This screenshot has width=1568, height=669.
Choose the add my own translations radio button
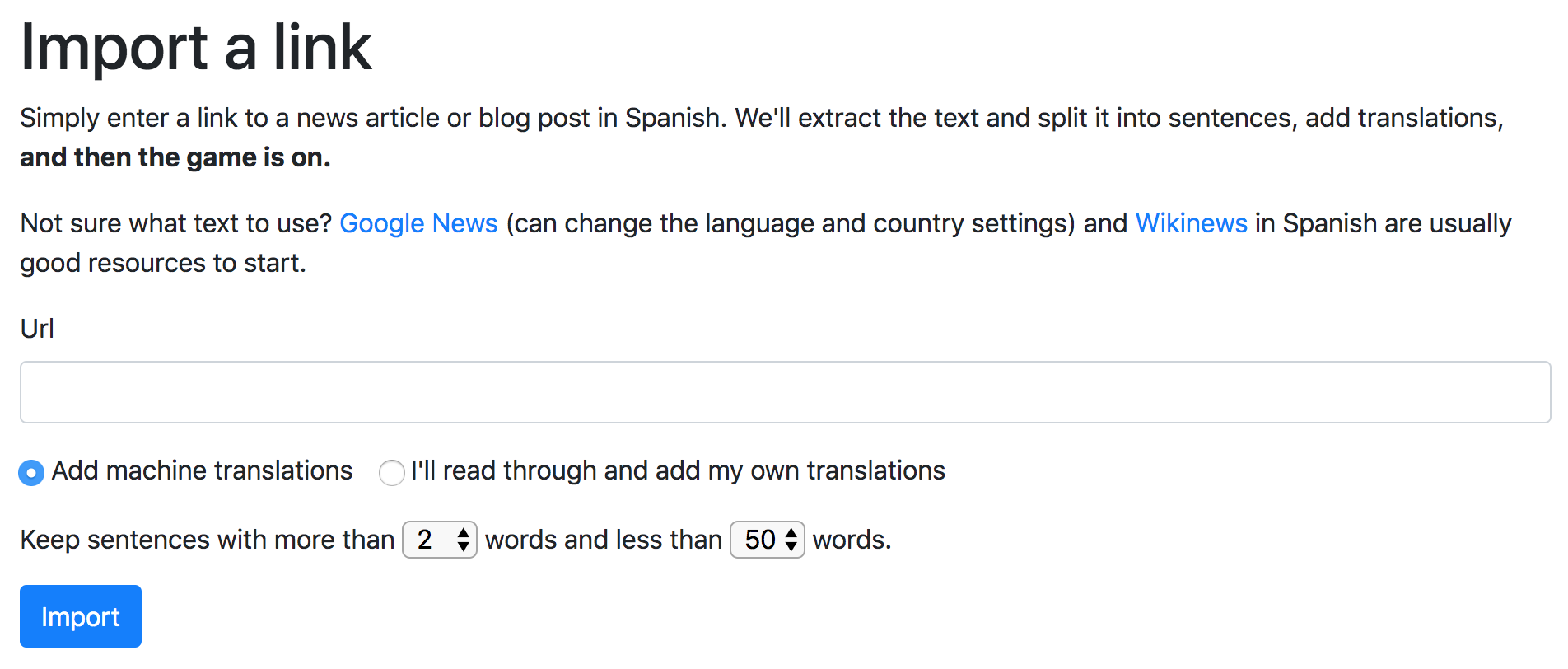click(392, 473)
